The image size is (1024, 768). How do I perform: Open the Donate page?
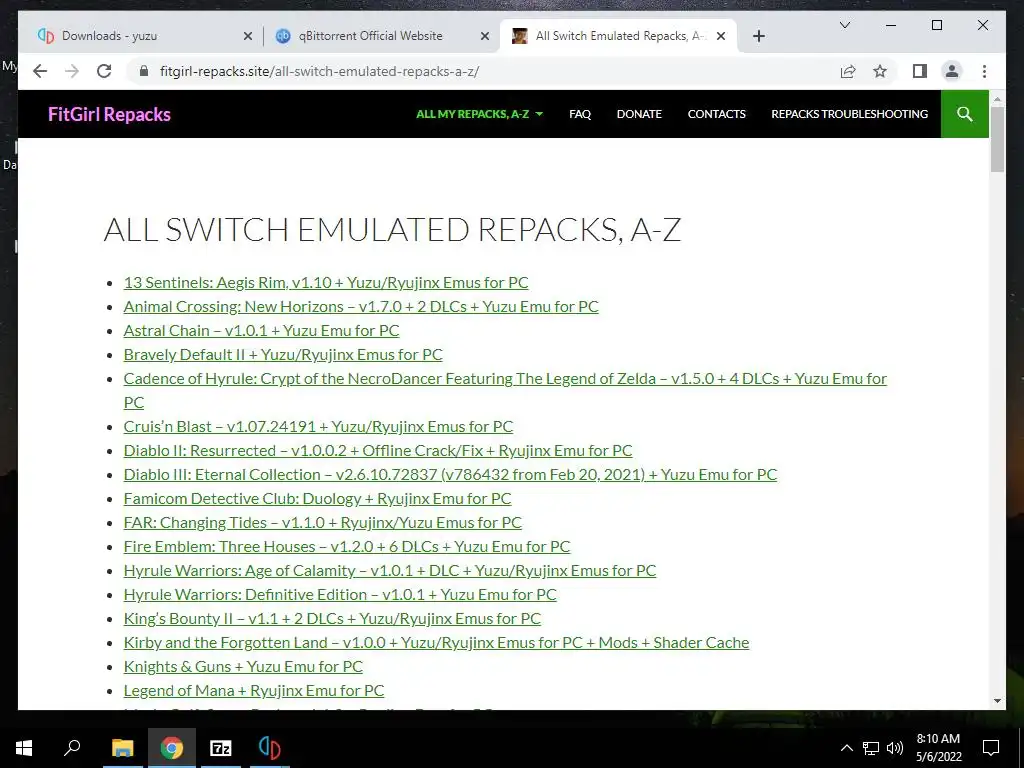pyautogui.click(x=639, y=114)
